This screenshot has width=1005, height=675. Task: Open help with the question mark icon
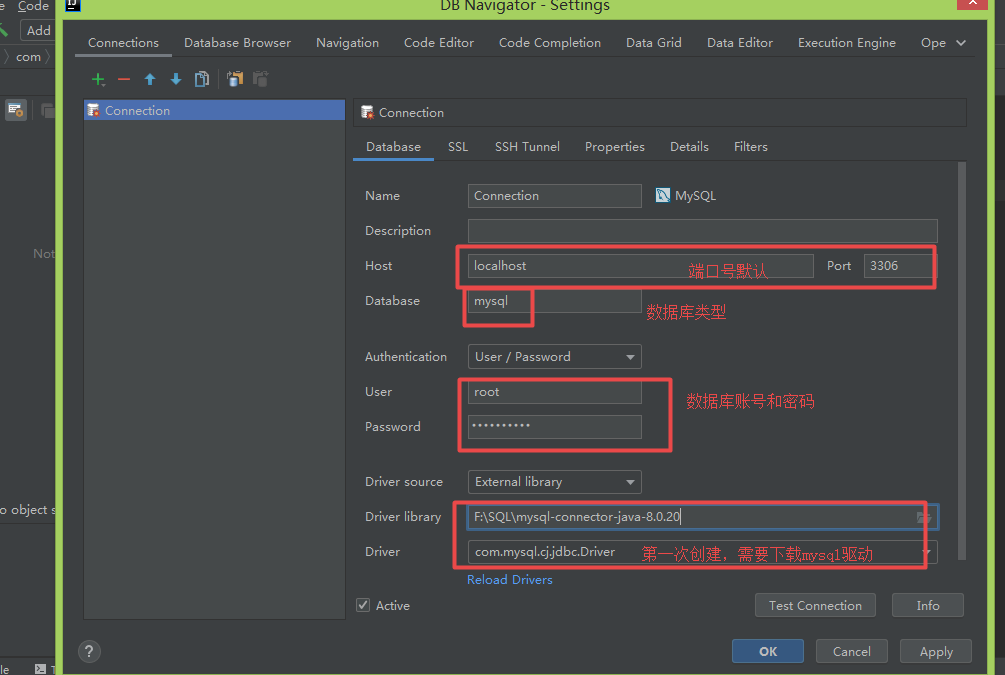pos(89,652)
